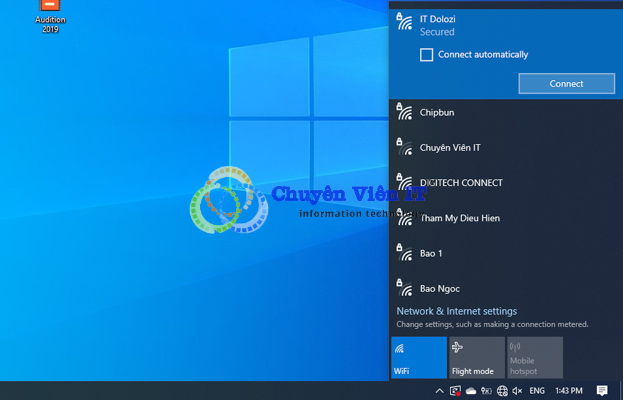This screenshot has height=400, width=623.
Task: Click the Bao 1 Wi-Fi signal icon
Action: coord(404,253)
